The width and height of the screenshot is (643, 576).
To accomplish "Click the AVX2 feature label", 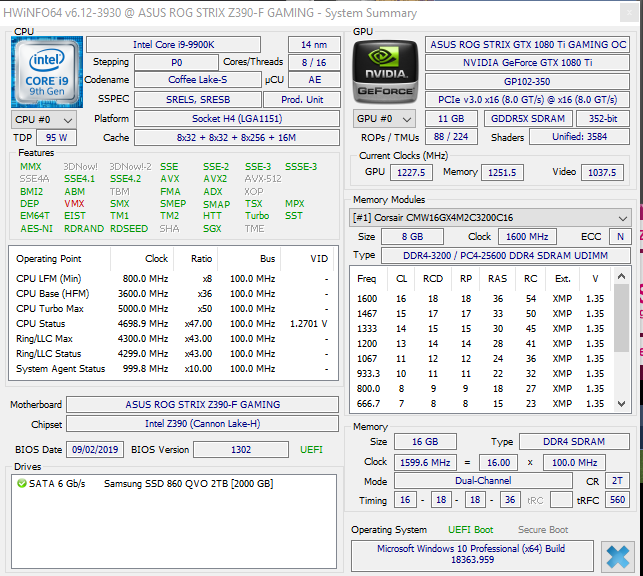I will point(215,179).
